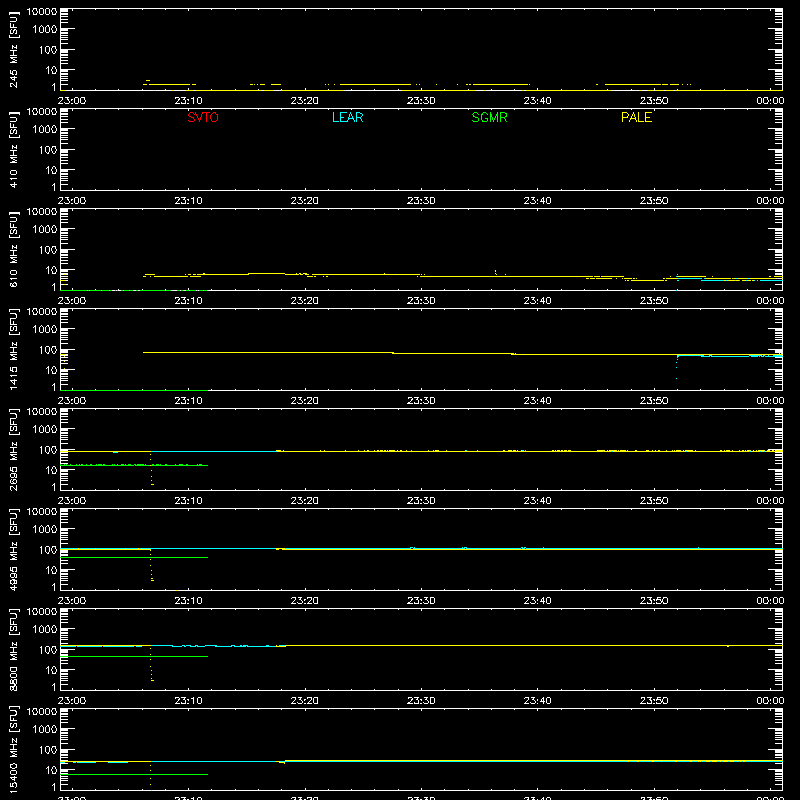The width and height of the screenshot is (800, 800).
Task: Click the 1000 y-axis label of the 410 MHz panel
Action: coord(45,130)
